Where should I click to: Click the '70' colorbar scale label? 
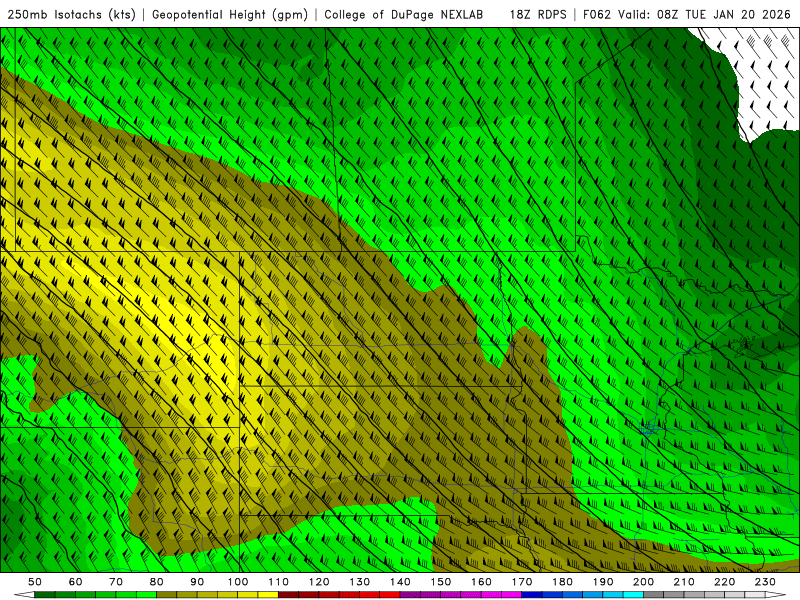pyautogui.click(x=116, y=582)
